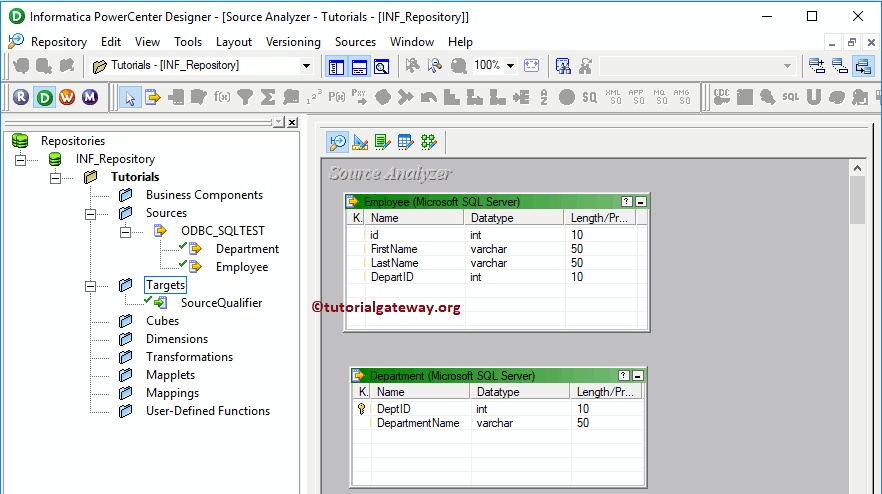Screen dimensions: 882x494
Task: Select the pointer arrow tool
Action: click(130, 98)
